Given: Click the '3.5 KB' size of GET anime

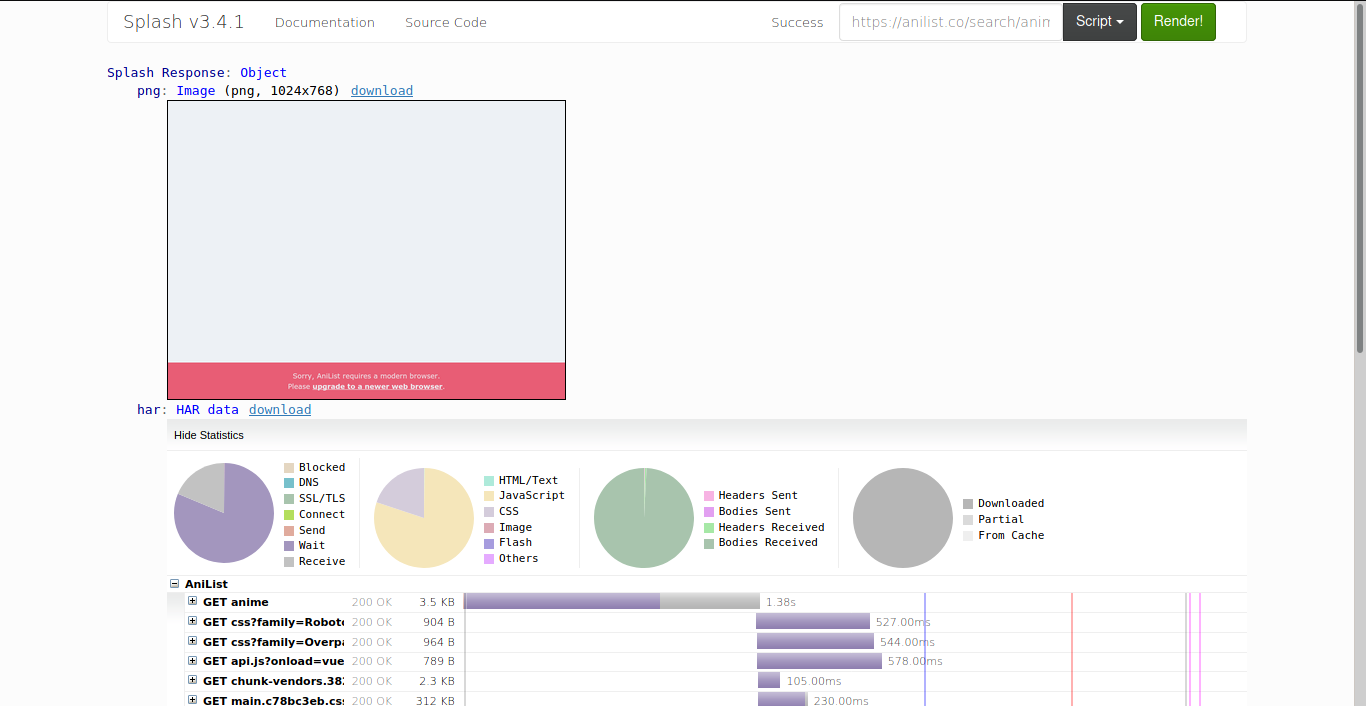Looking at the screenshot, I should coord(437,602).
